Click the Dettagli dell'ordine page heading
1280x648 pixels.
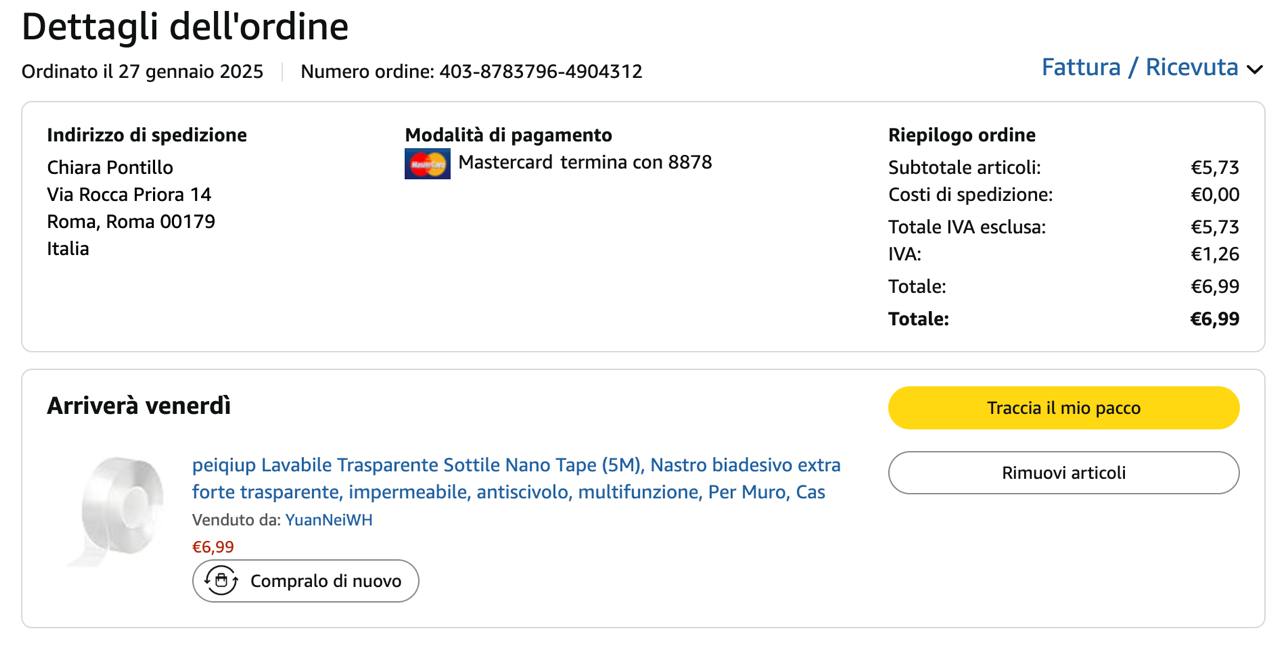tap(185, 27)
